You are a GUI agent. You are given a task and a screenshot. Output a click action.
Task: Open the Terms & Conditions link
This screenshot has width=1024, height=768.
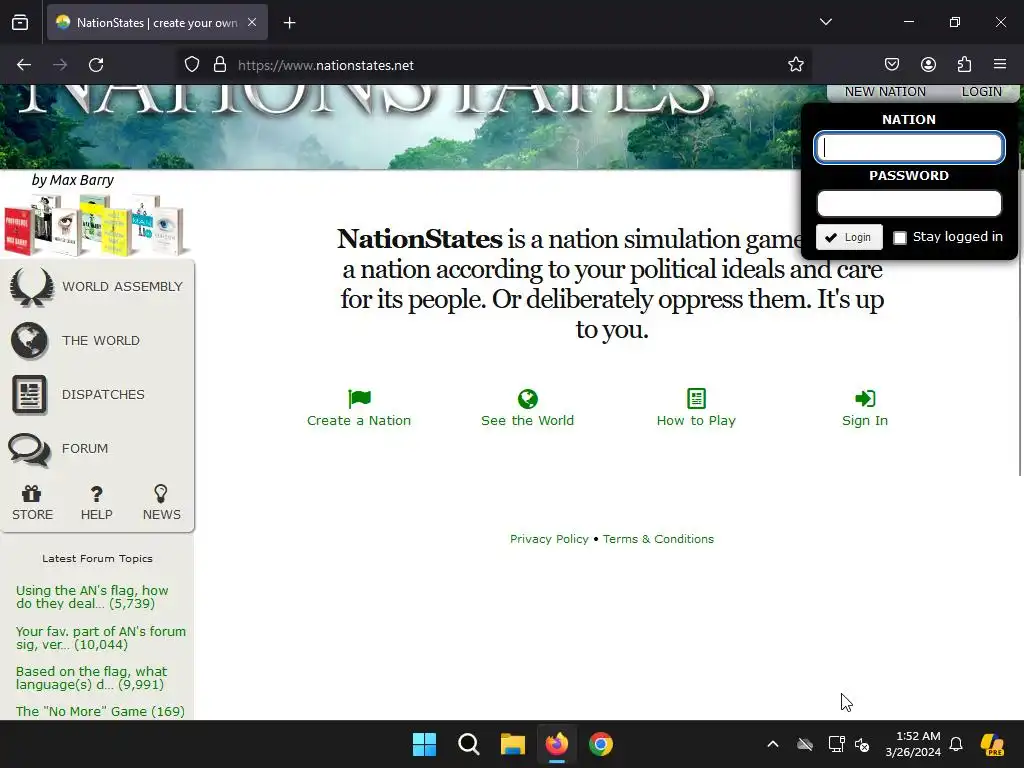point(658,539)
